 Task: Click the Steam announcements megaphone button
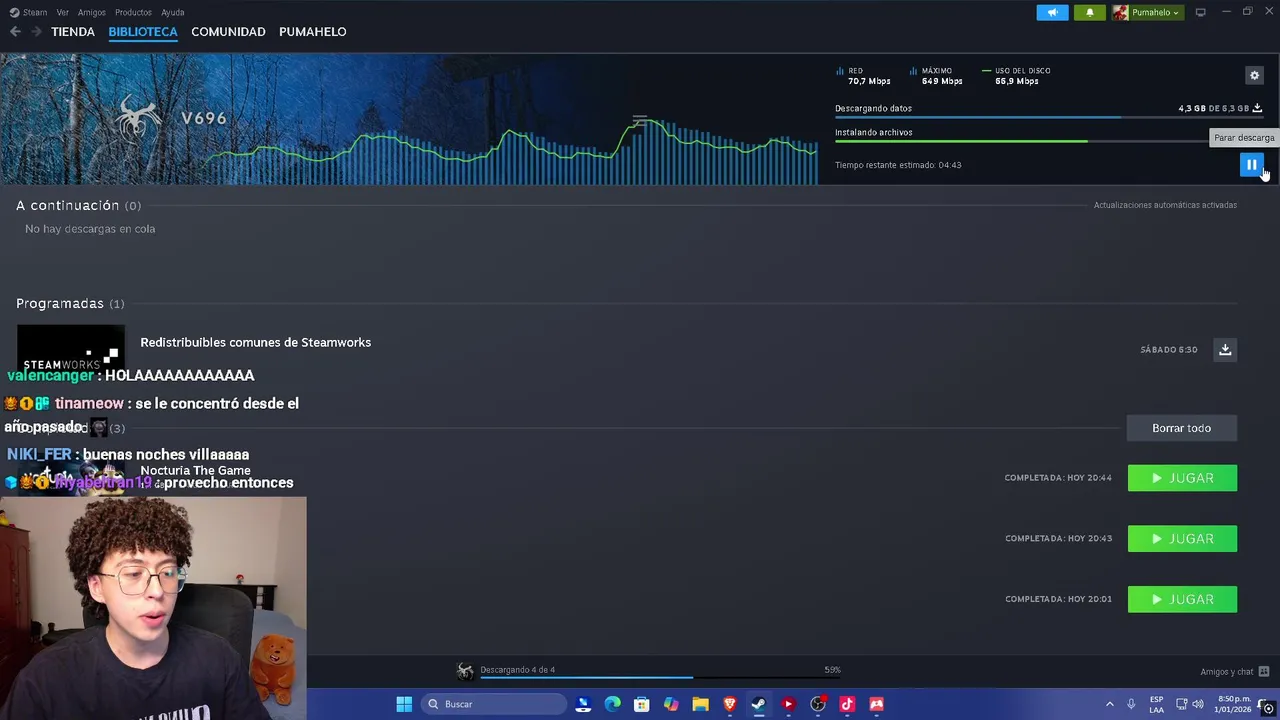[1052, 12]
